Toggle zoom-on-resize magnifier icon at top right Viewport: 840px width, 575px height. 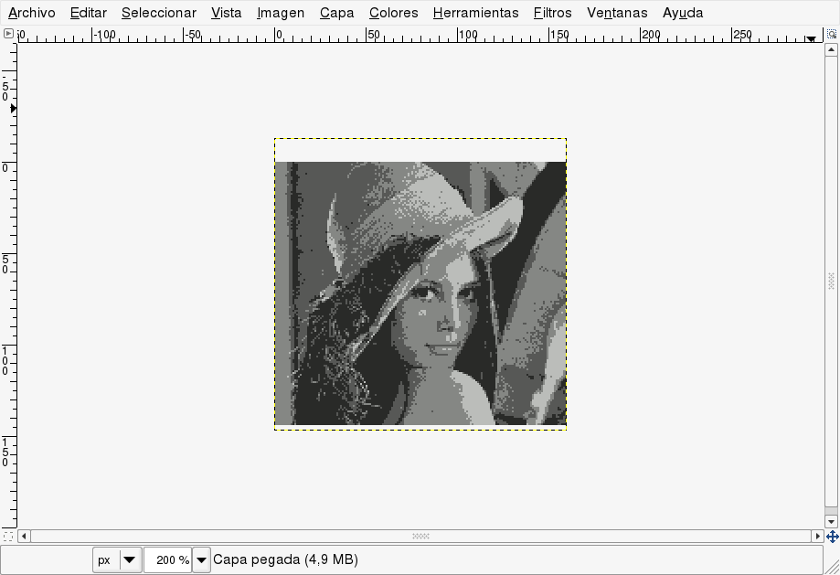(x=831, y=34)
